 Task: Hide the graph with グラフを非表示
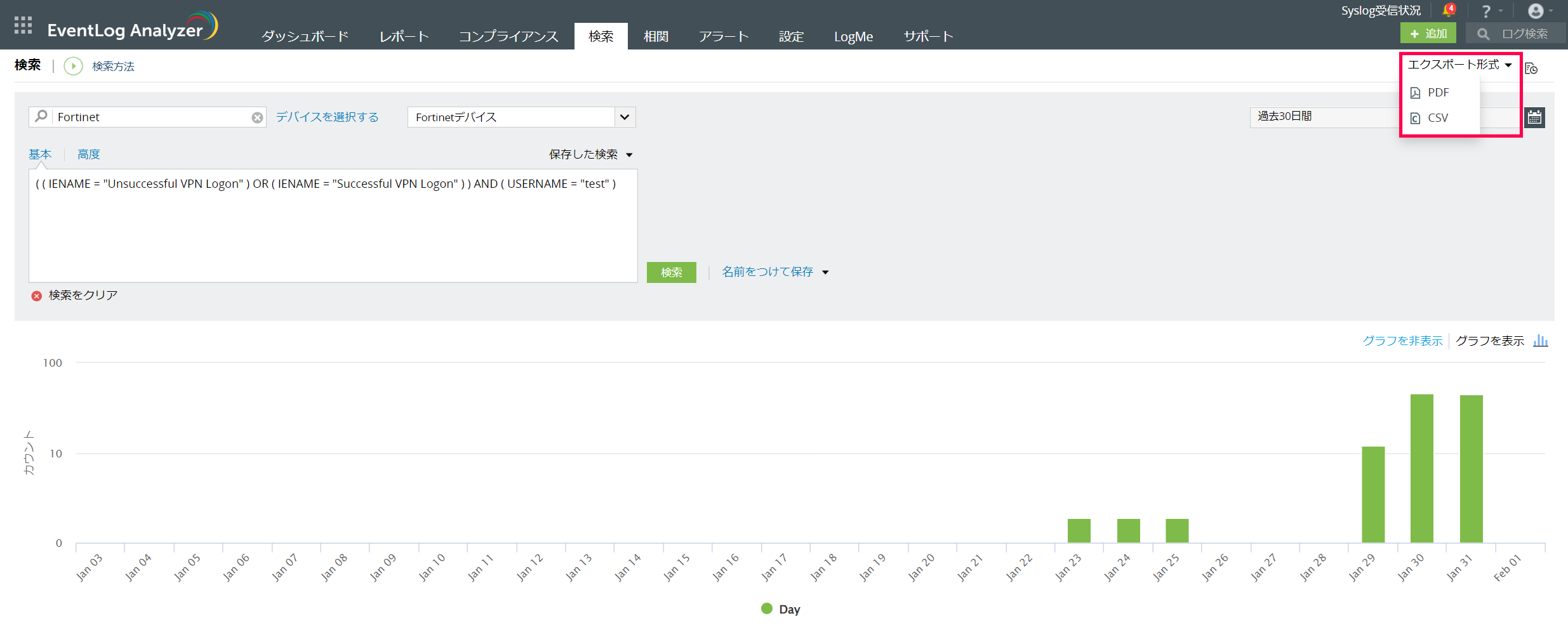click(1402, 341)
